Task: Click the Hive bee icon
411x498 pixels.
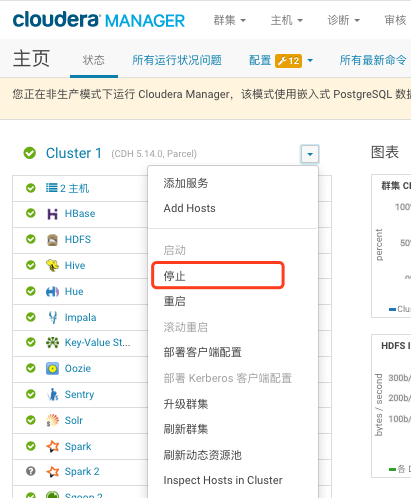Action: pyautogui.click(x=52, y=265)
